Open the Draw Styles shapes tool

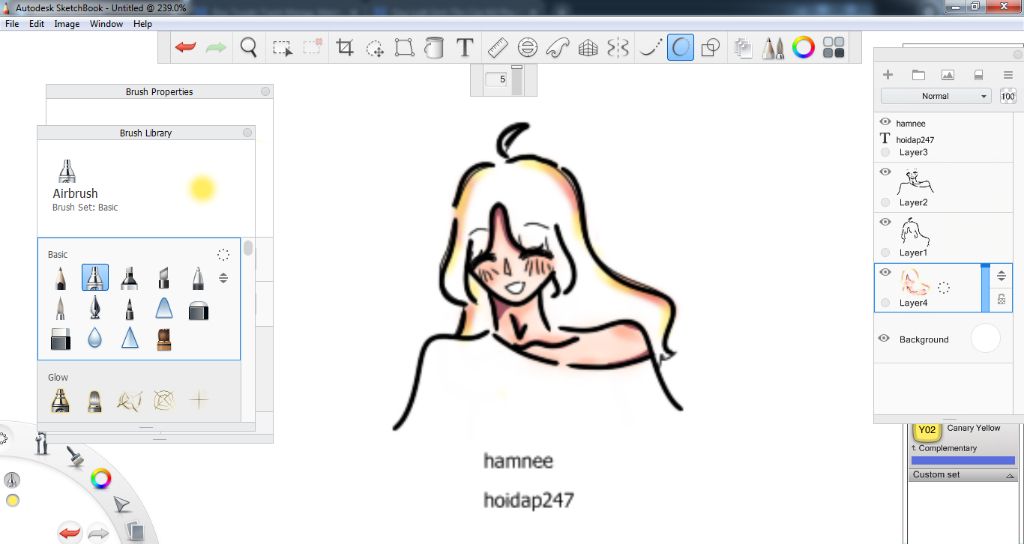click(710, 48)
